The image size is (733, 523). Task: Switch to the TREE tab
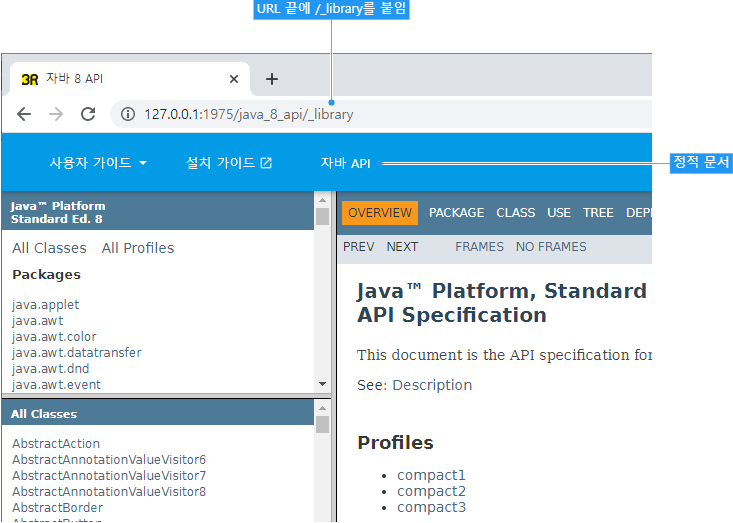[x=598, y=213]
